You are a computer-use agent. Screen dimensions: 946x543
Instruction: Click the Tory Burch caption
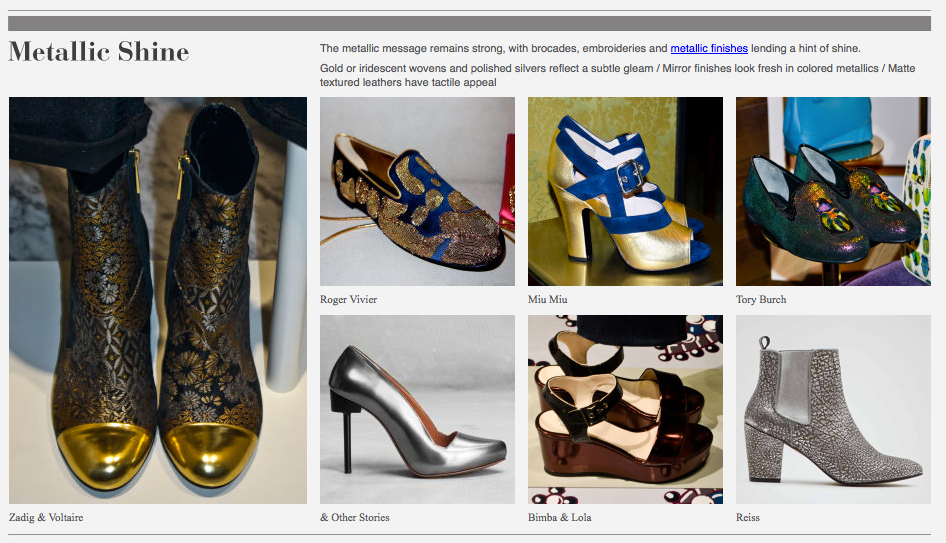point(761,299)
